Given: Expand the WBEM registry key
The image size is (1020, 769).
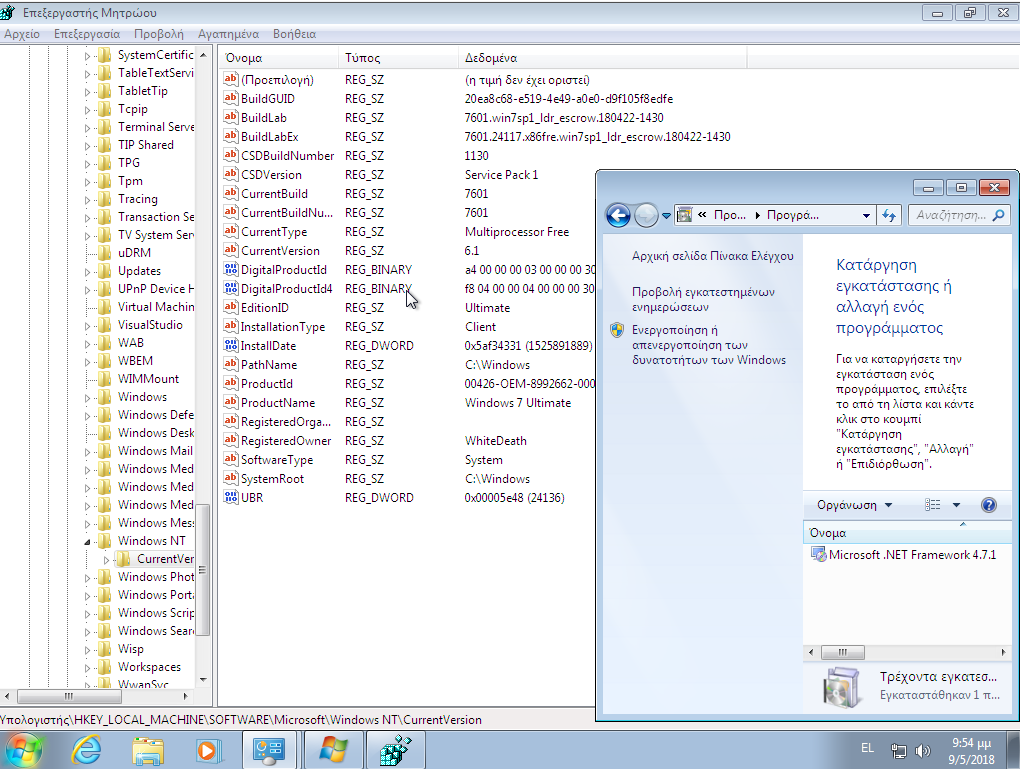Looking at the screenshot, I should (x=87, y=362).
